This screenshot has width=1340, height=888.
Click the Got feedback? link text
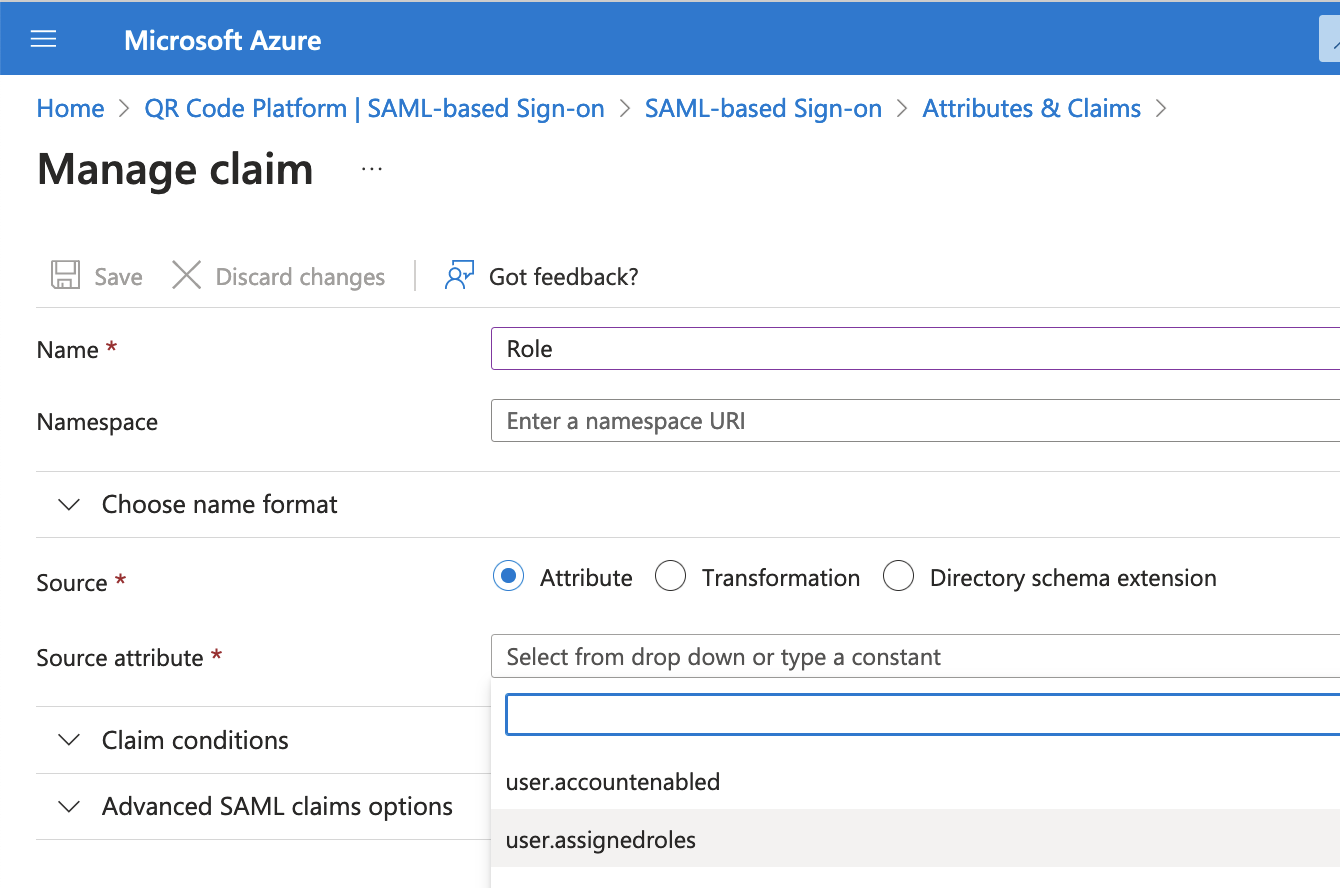click(563, 277)
